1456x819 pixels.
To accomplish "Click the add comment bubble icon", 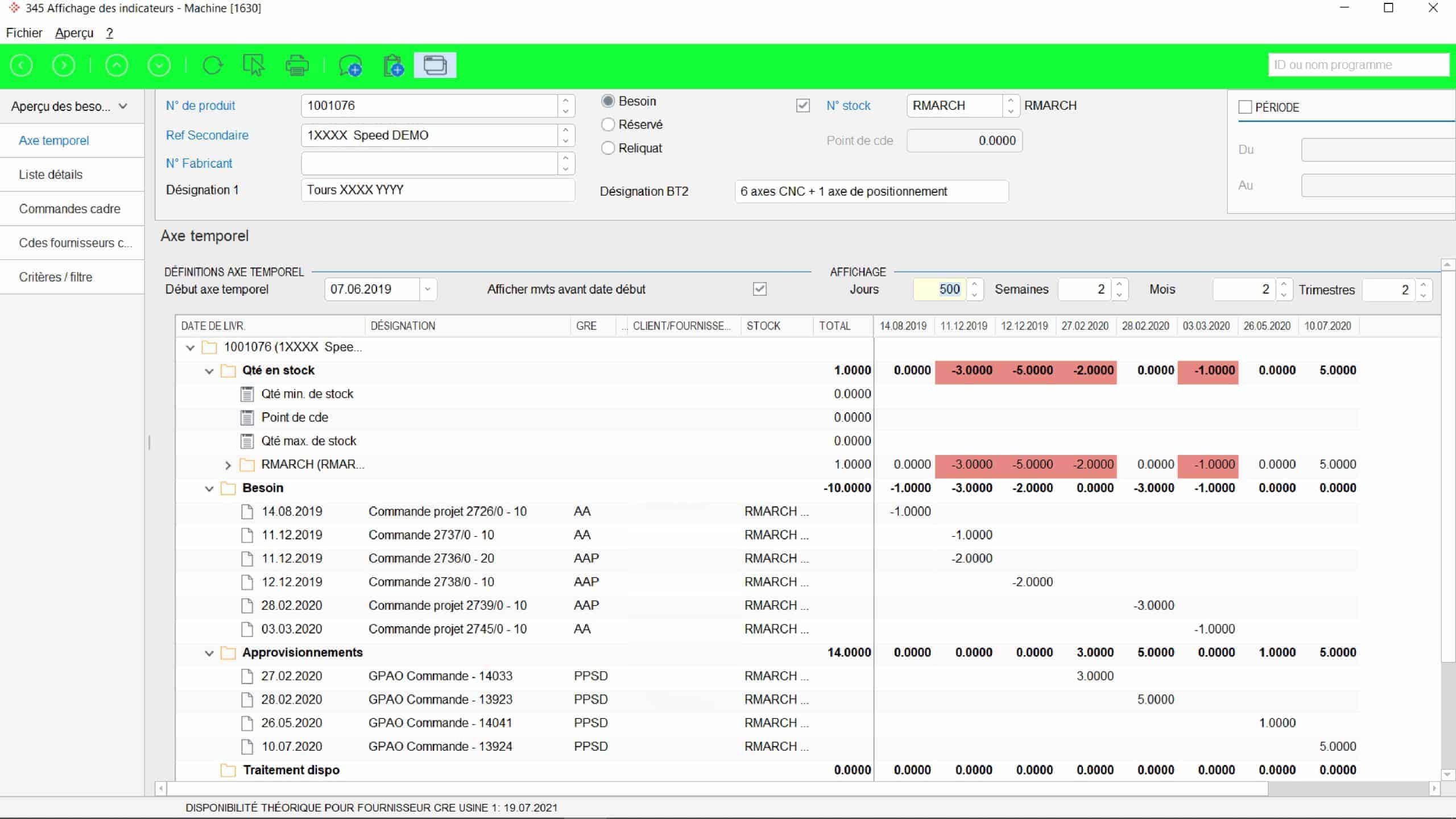I will tap(350, 65).
